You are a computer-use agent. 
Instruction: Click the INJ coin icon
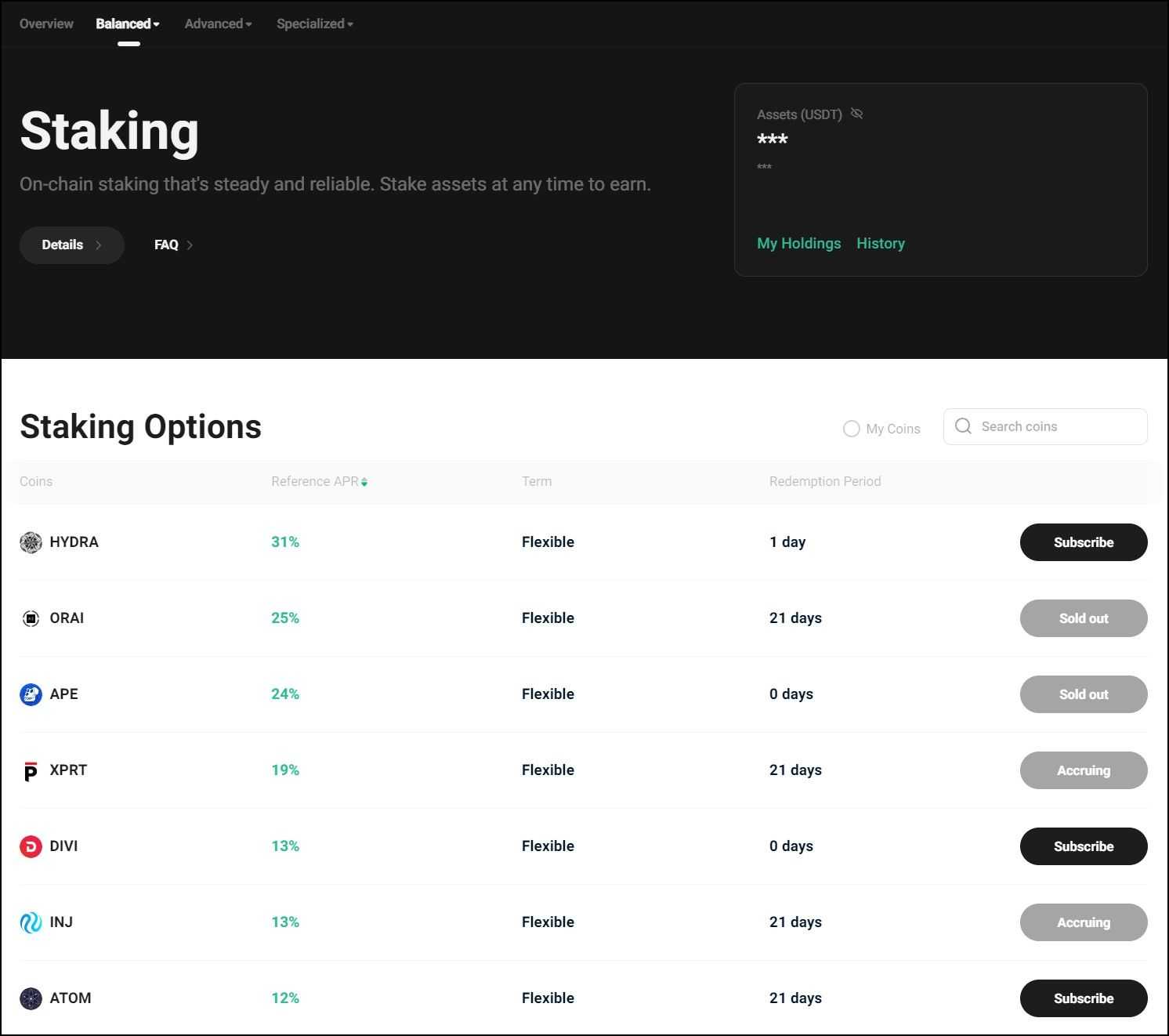tap(31, 922)
